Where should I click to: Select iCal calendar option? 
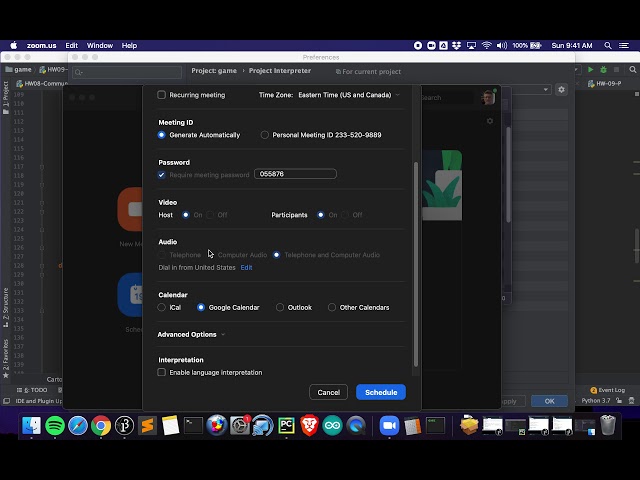pyautogui.click(x=162, y=307)
